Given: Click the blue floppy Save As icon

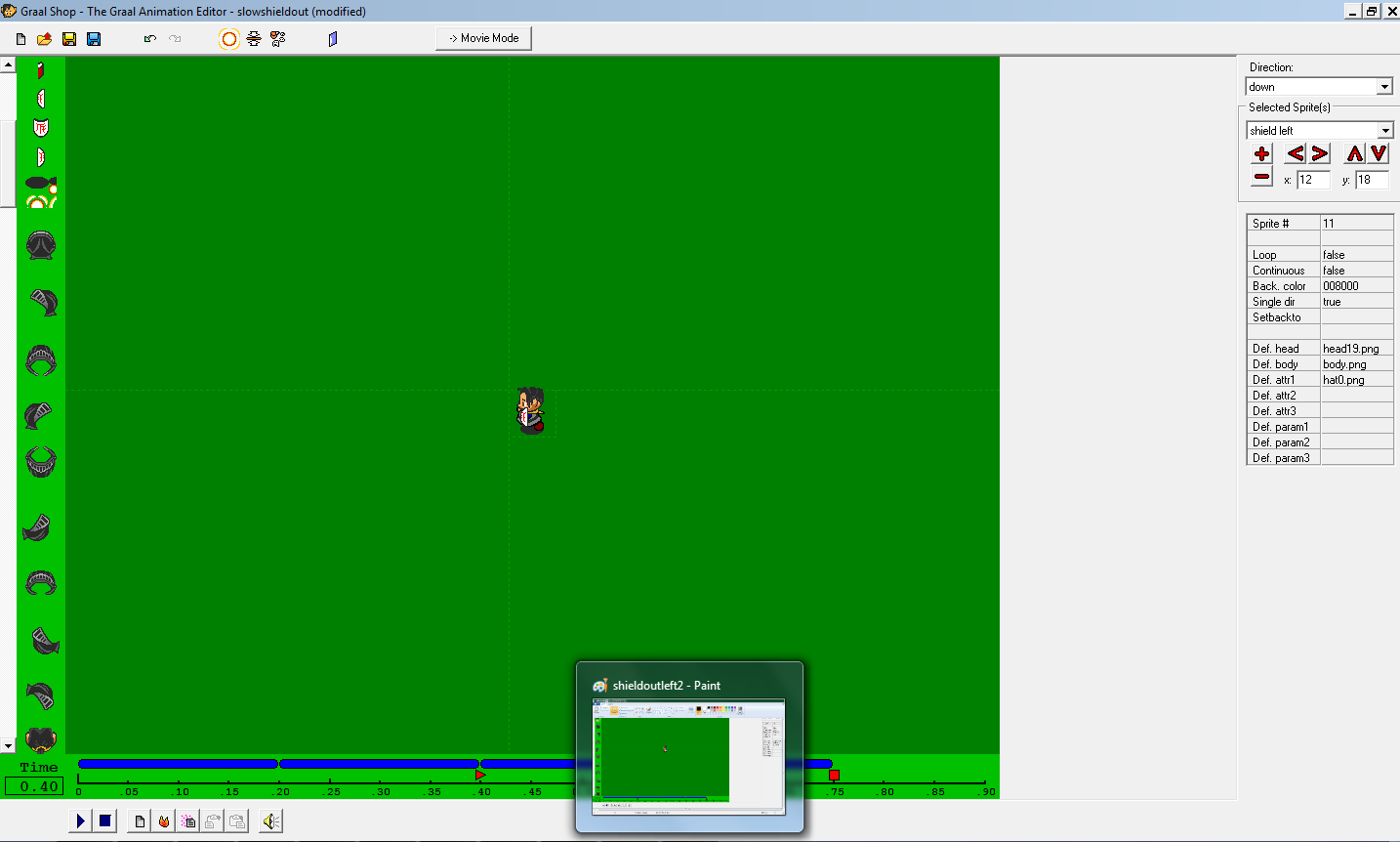Looking at the screenshot, I should [94, 39].
